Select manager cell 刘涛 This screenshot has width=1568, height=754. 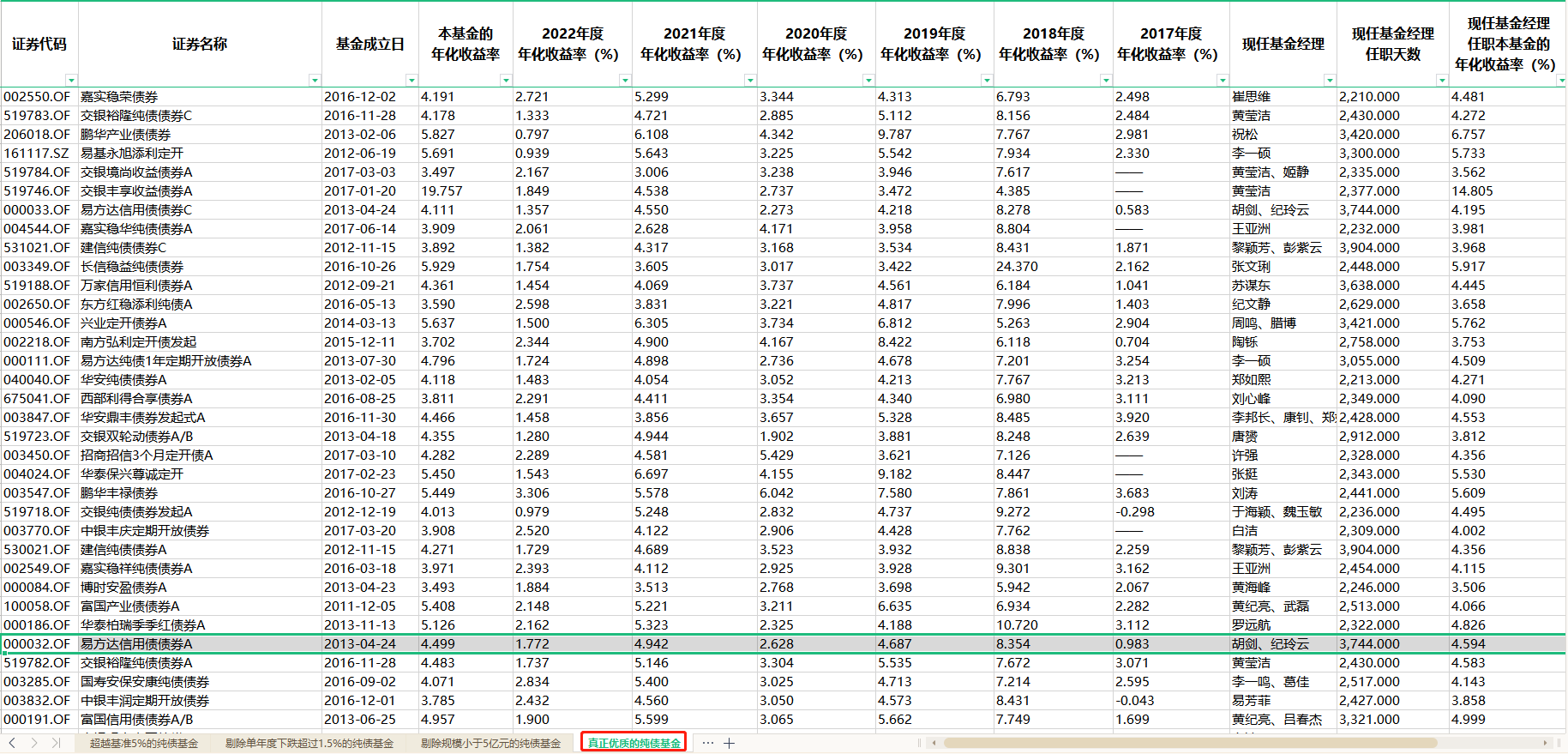point(1283,493)
